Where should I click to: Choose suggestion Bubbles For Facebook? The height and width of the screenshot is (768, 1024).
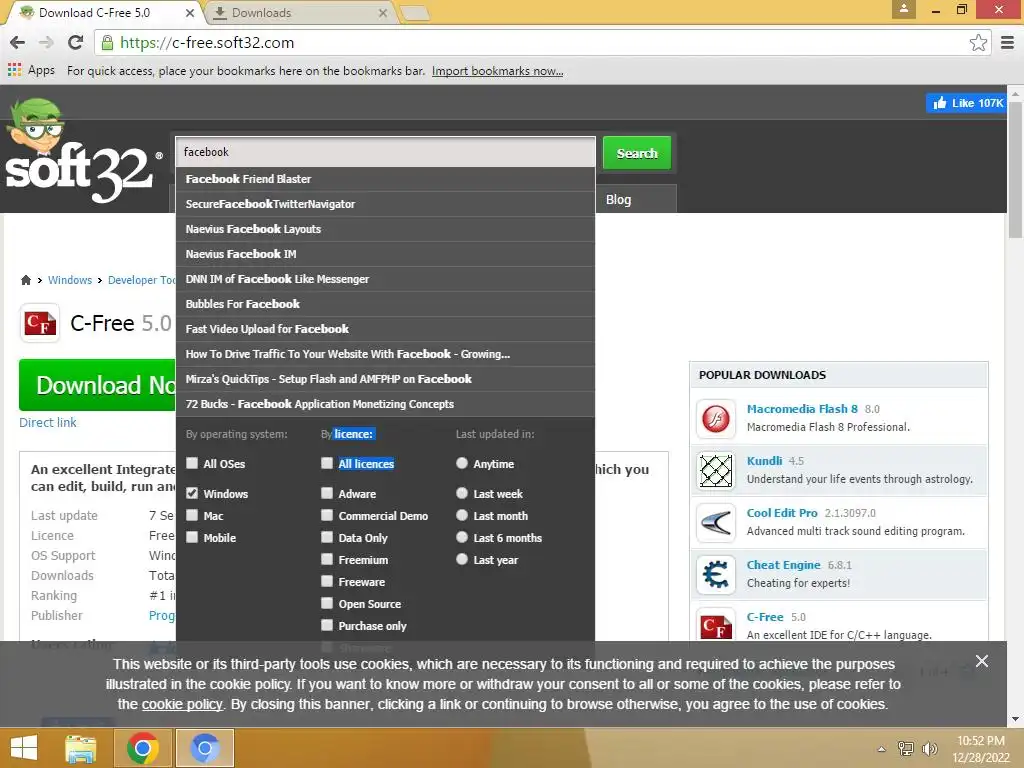pyautogui.click(x=385, y=304)
